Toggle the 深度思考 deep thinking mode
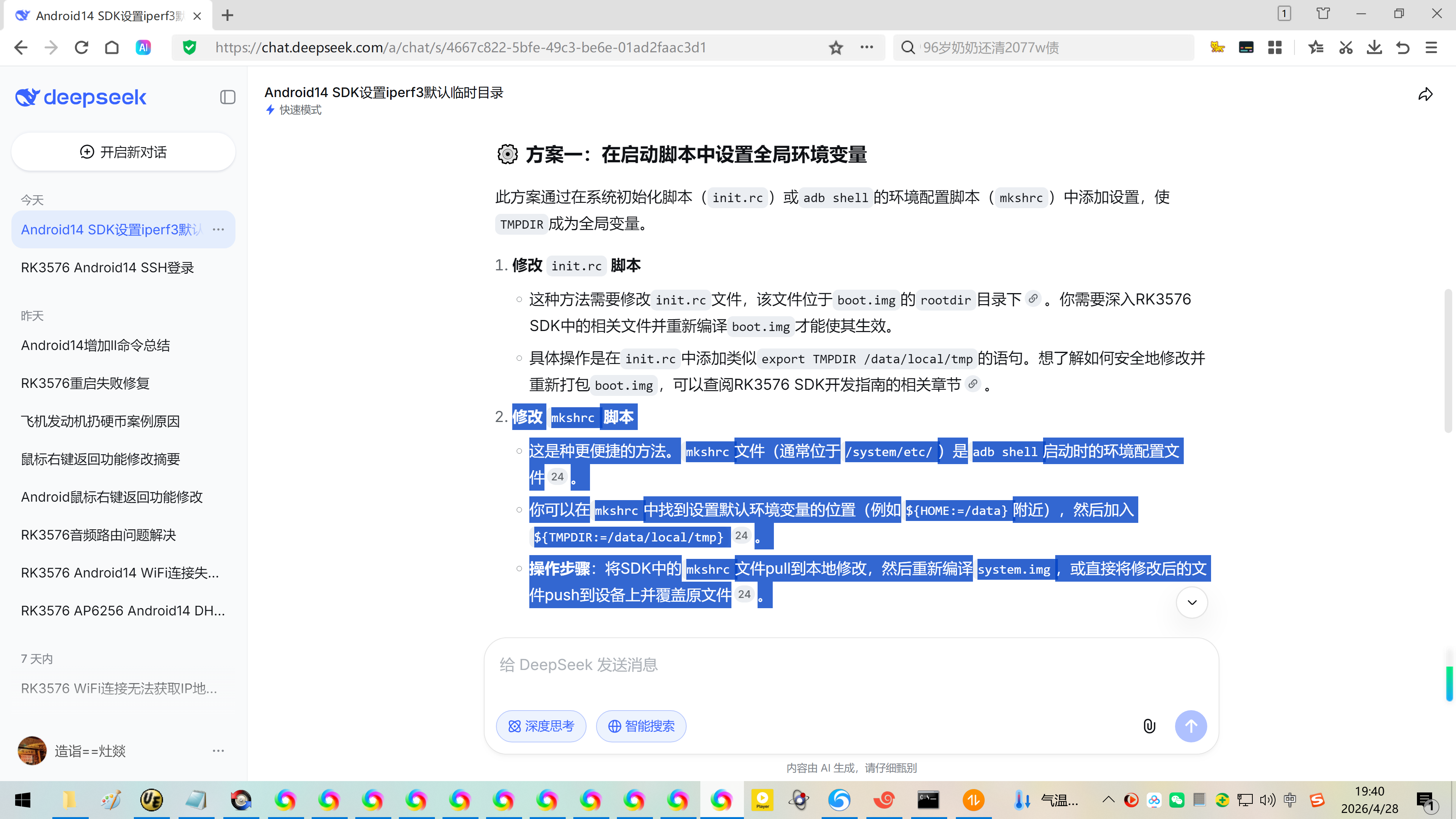The image size is (1456, 819). pyautogui.click(x=541, y=726)
